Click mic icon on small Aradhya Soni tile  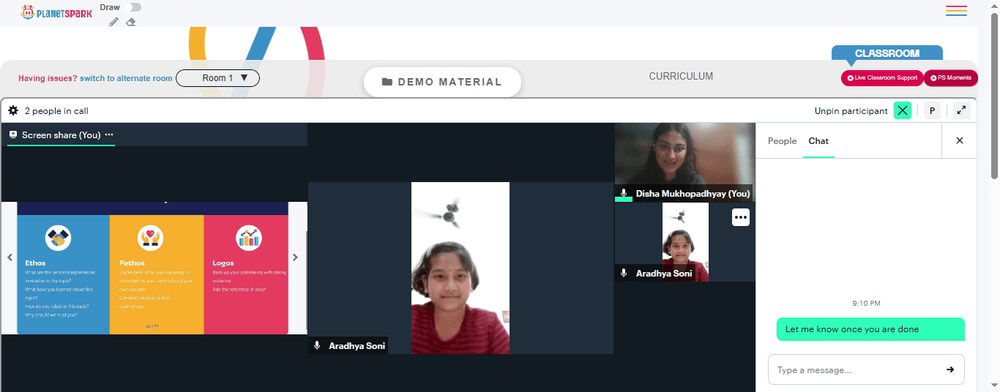(624, 273)
